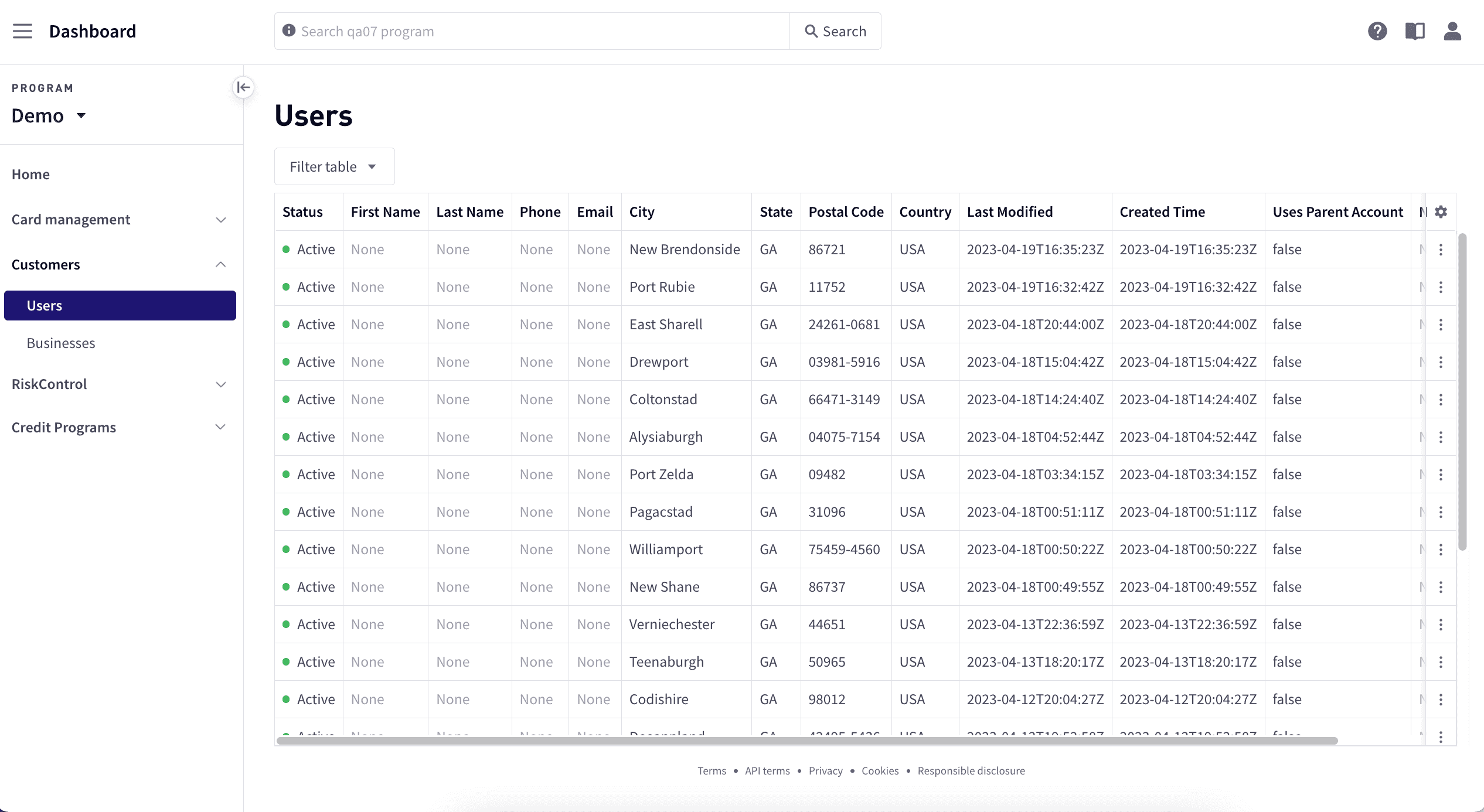Open table column settings gear
The image size is (1484, 812).
coord(1441,212)
